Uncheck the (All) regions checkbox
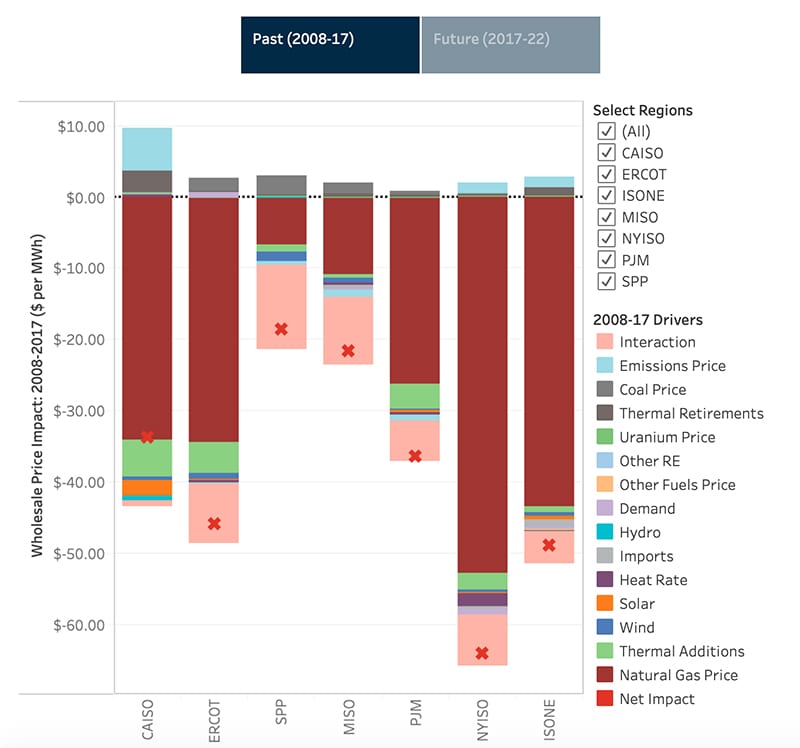Screen dimensions: 800x748 point(606,132)
